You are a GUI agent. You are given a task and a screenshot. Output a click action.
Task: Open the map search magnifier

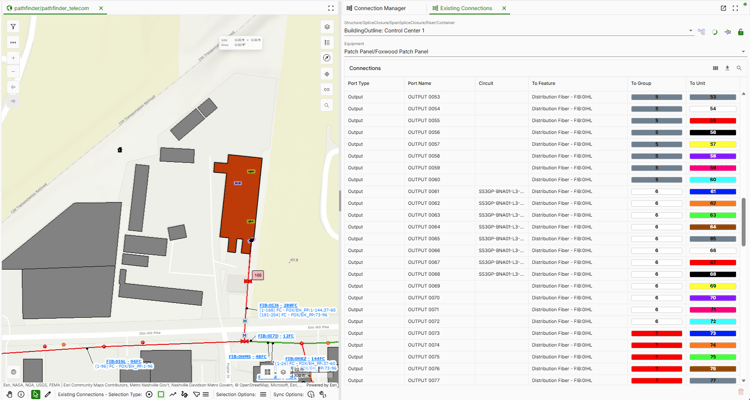tap(327, 105)
